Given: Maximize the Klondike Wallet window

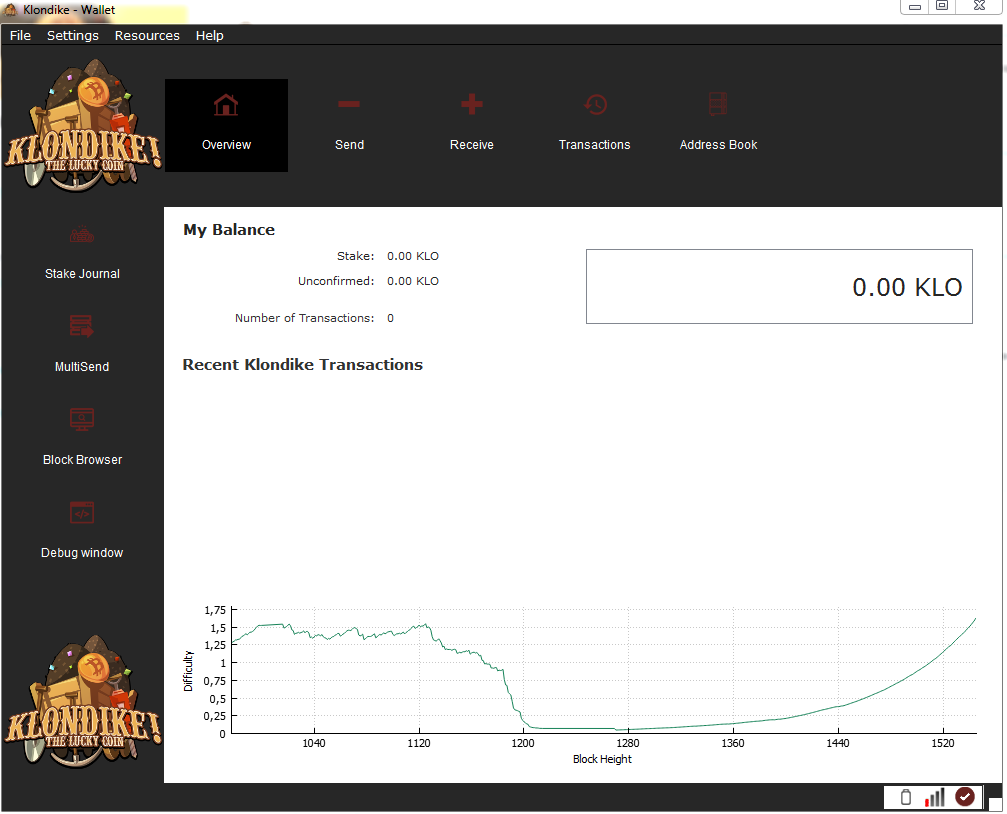Looking at the screenshot, I should (941, 6).
